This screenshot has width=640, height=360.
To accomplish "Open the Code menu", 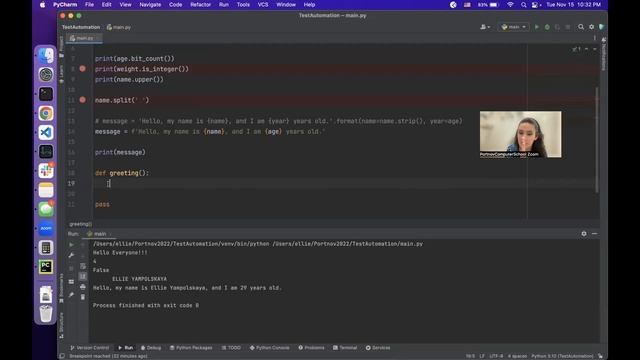I will pyautogui.click(x=176, y=4).
